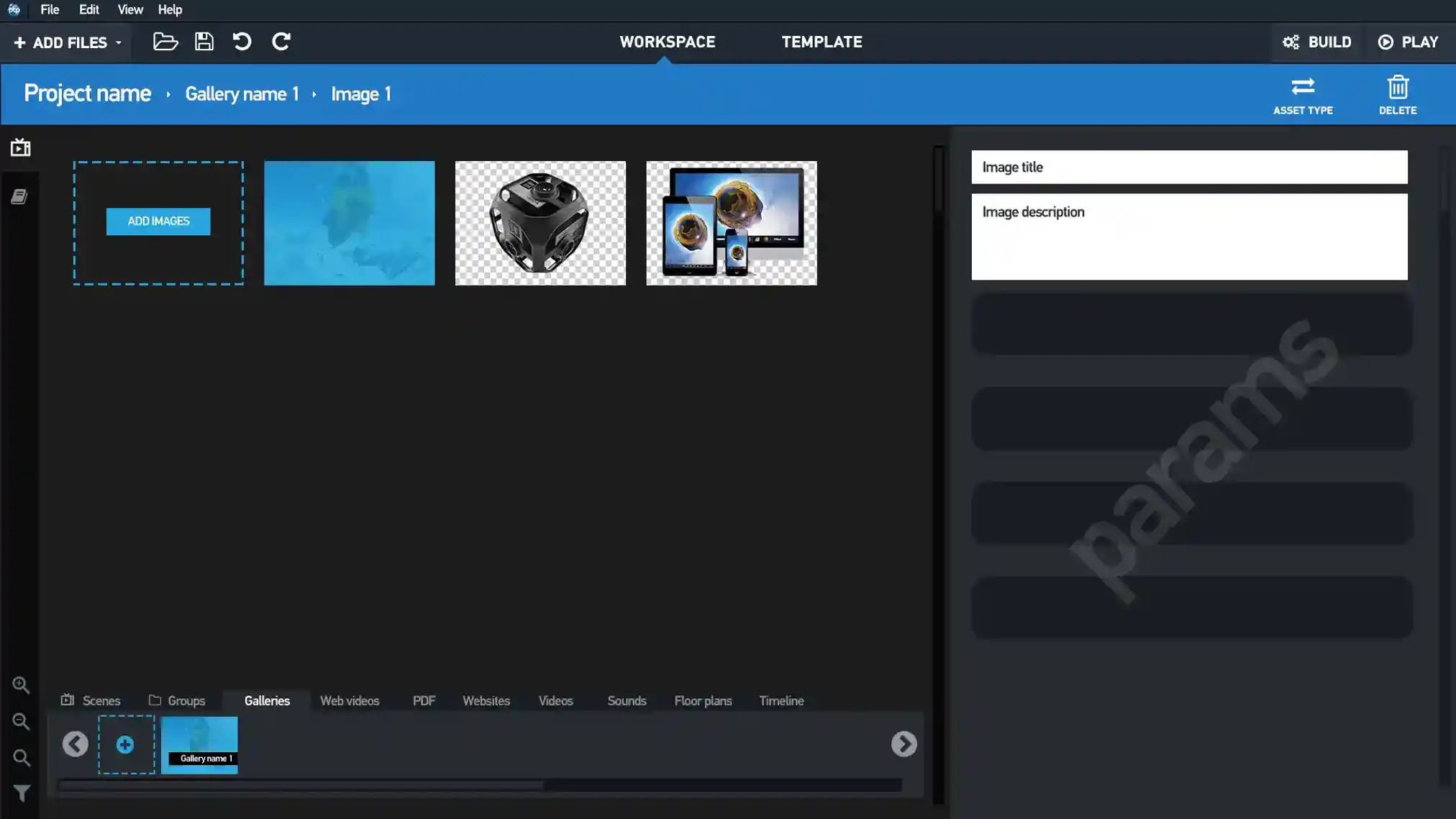Click the Image description input field

coord(1189,236)
